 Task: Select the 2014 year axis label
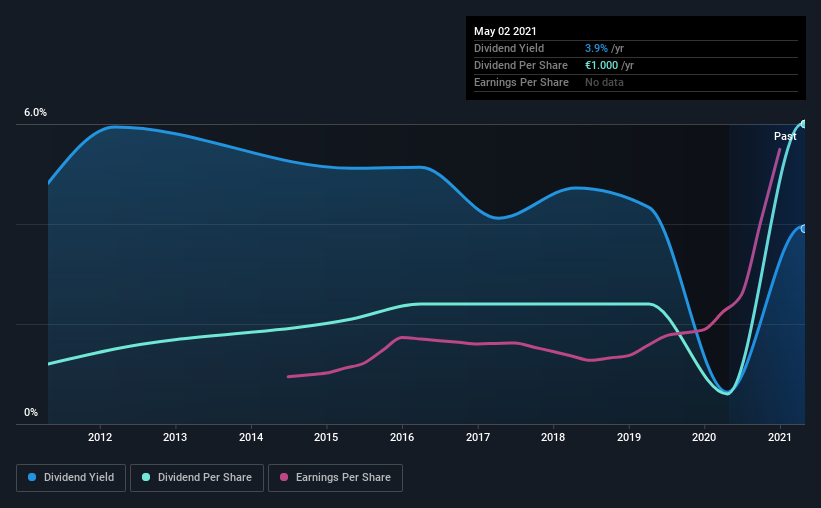251,437
